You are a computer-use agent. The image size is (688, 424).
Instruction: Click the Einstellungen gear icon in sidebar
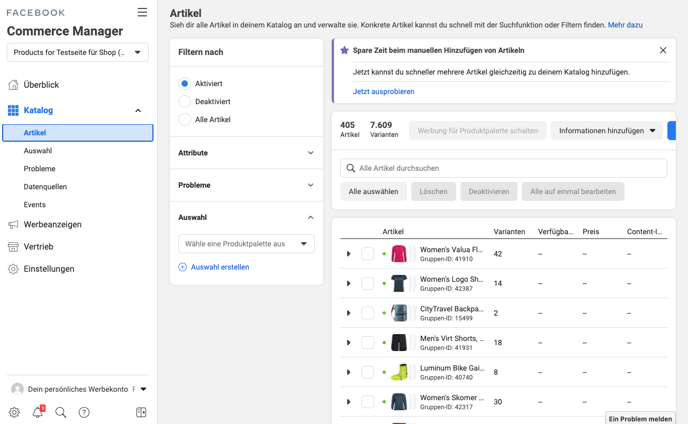point(13,269)
